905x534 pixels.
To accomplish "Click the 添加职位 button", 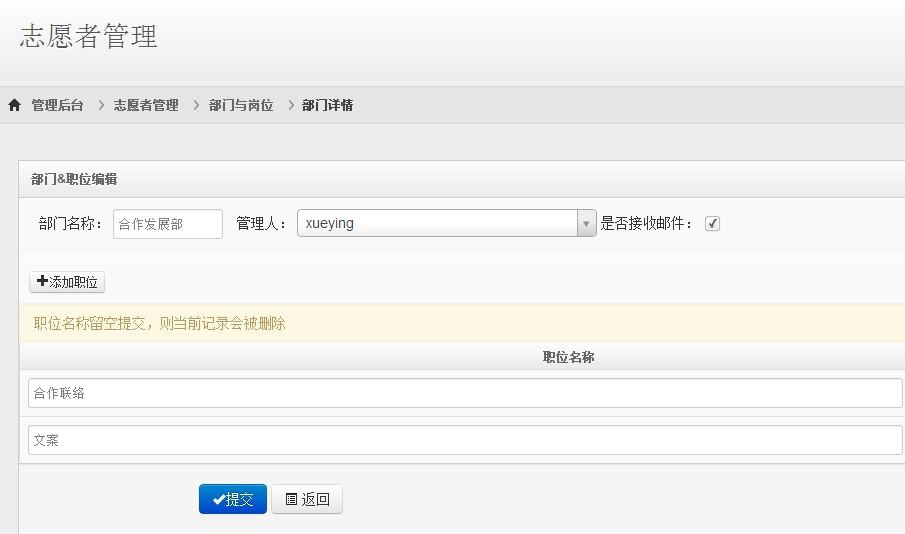I will point(67,282).
